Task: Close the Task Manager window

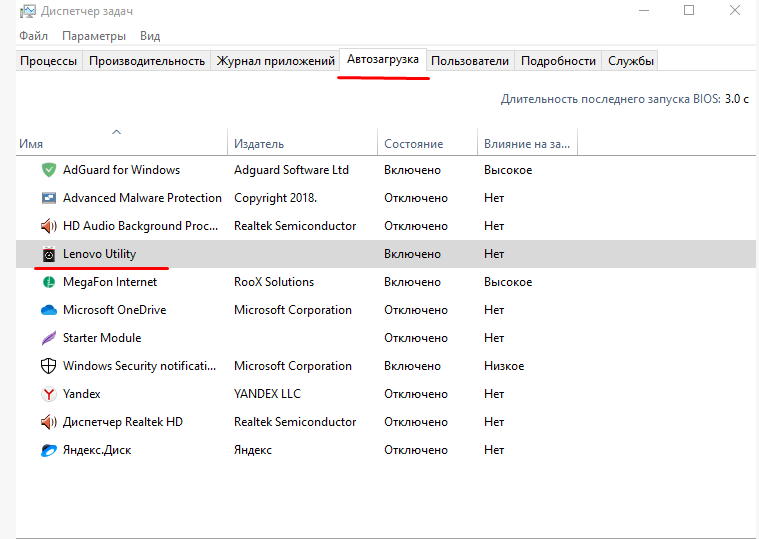Action: [735, 10]
